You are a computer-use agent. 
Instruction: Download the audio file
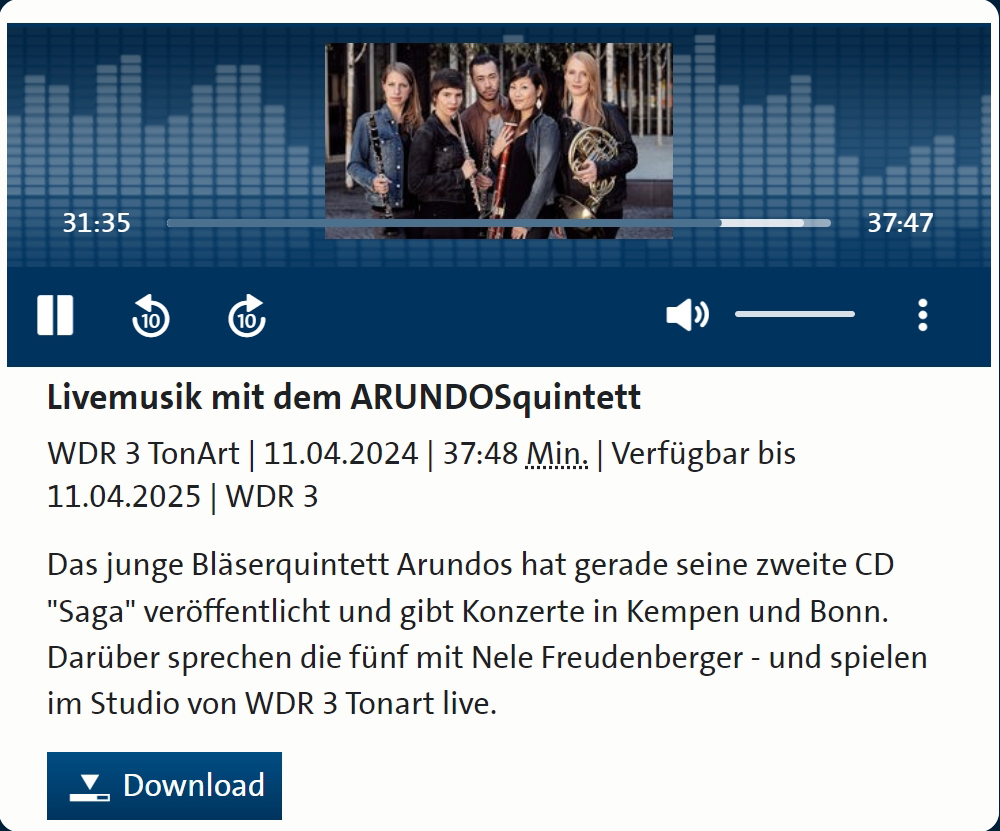(164, 786)
